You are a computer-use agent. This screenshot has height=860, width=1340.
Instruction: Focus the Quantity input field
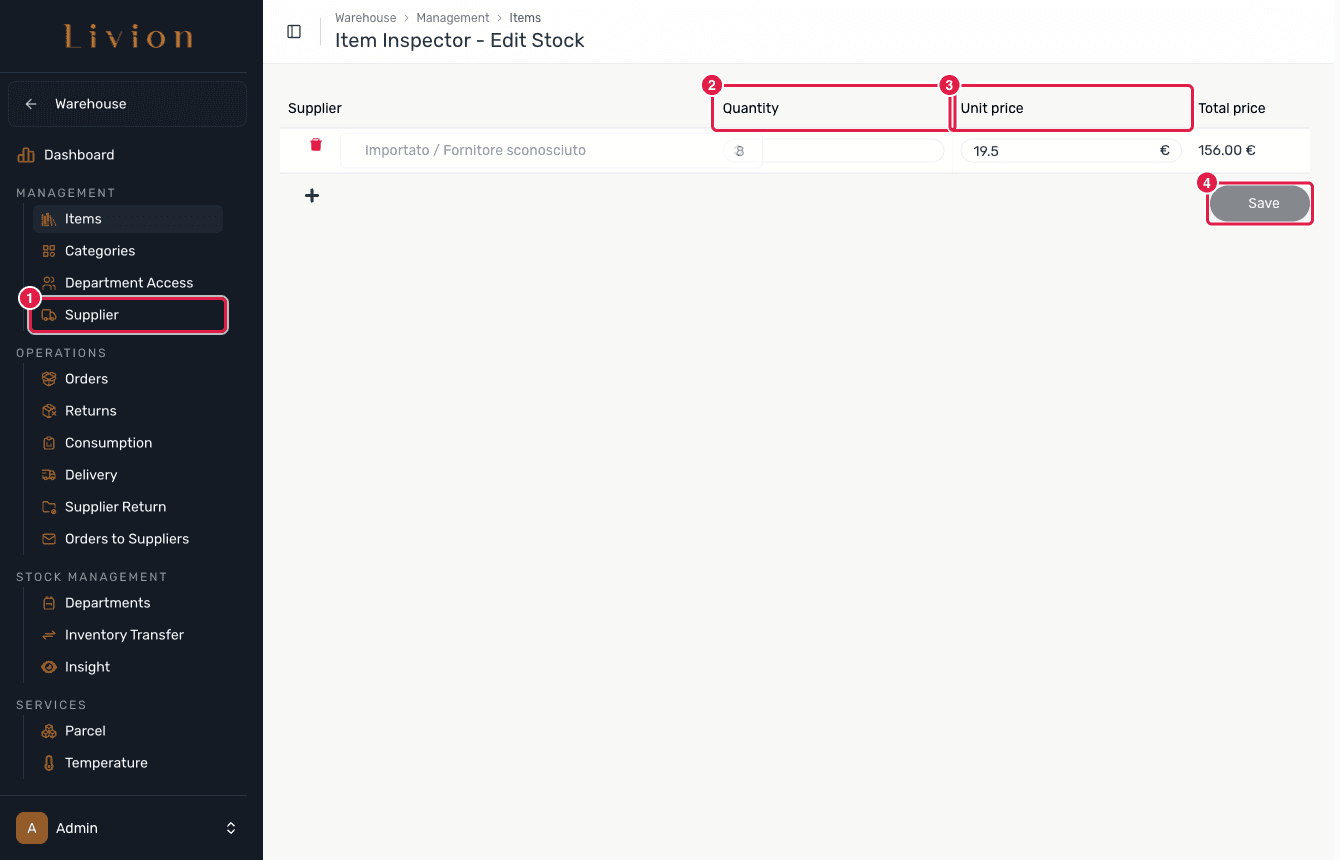(833, 151)
